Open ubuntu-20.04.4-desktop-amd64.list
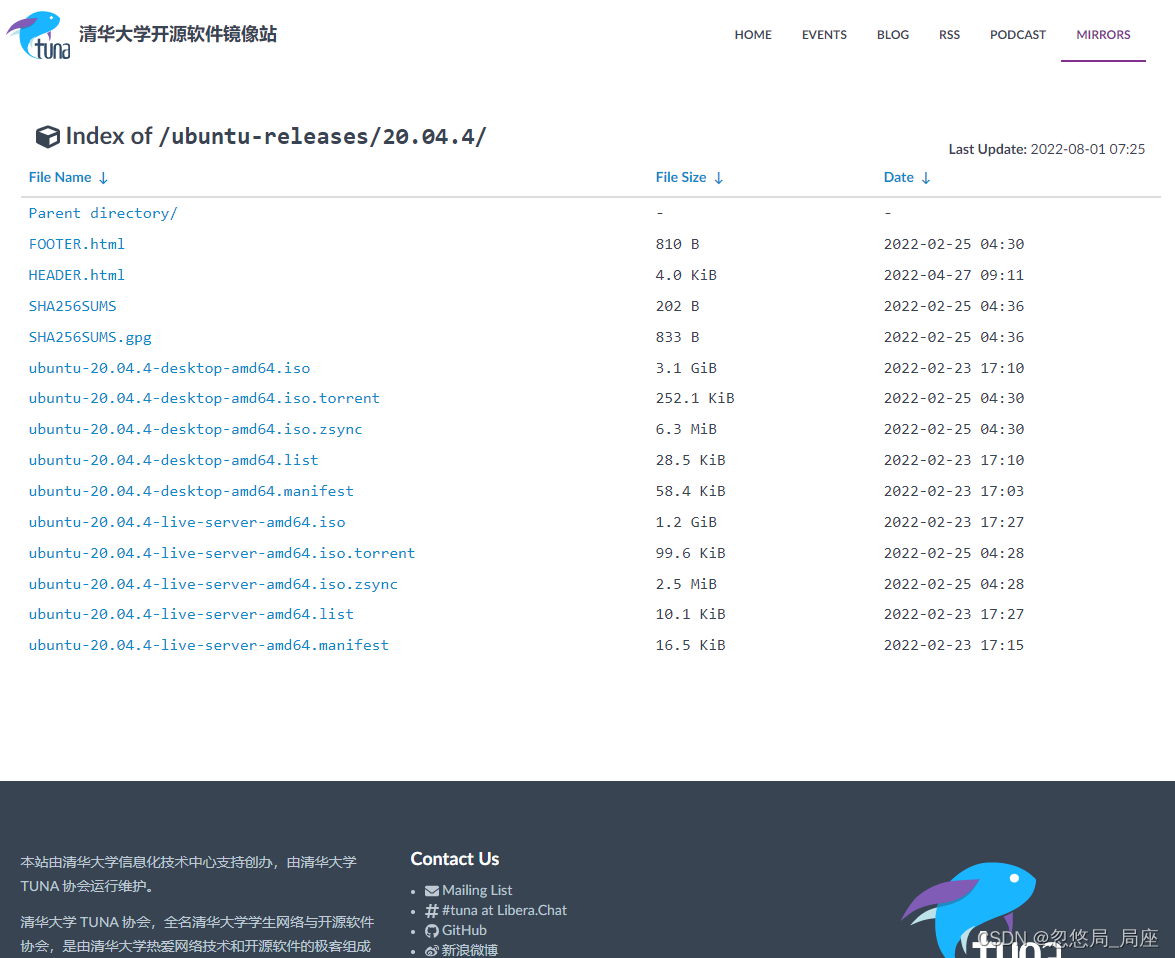The height and width of the screenshot is (958, 1175). 173,460
